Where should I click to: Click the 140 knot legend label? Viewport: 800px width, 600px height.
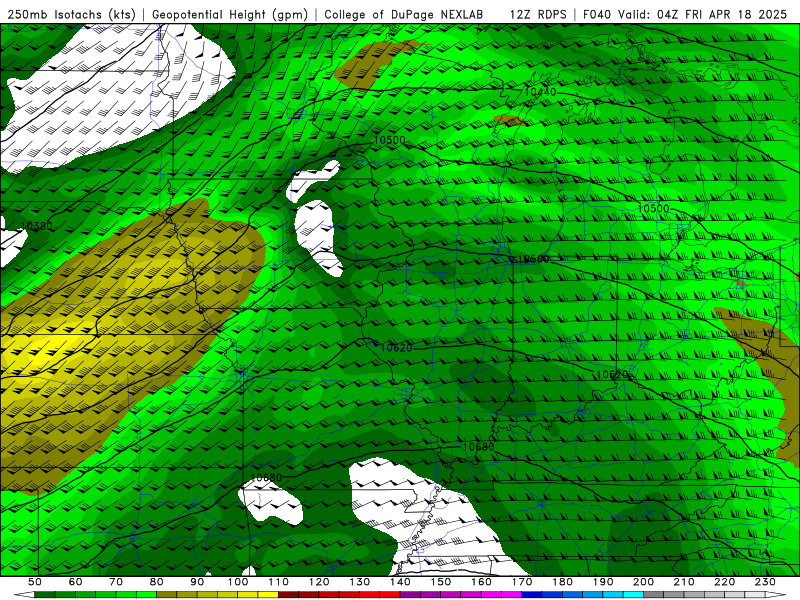point(400,582)
